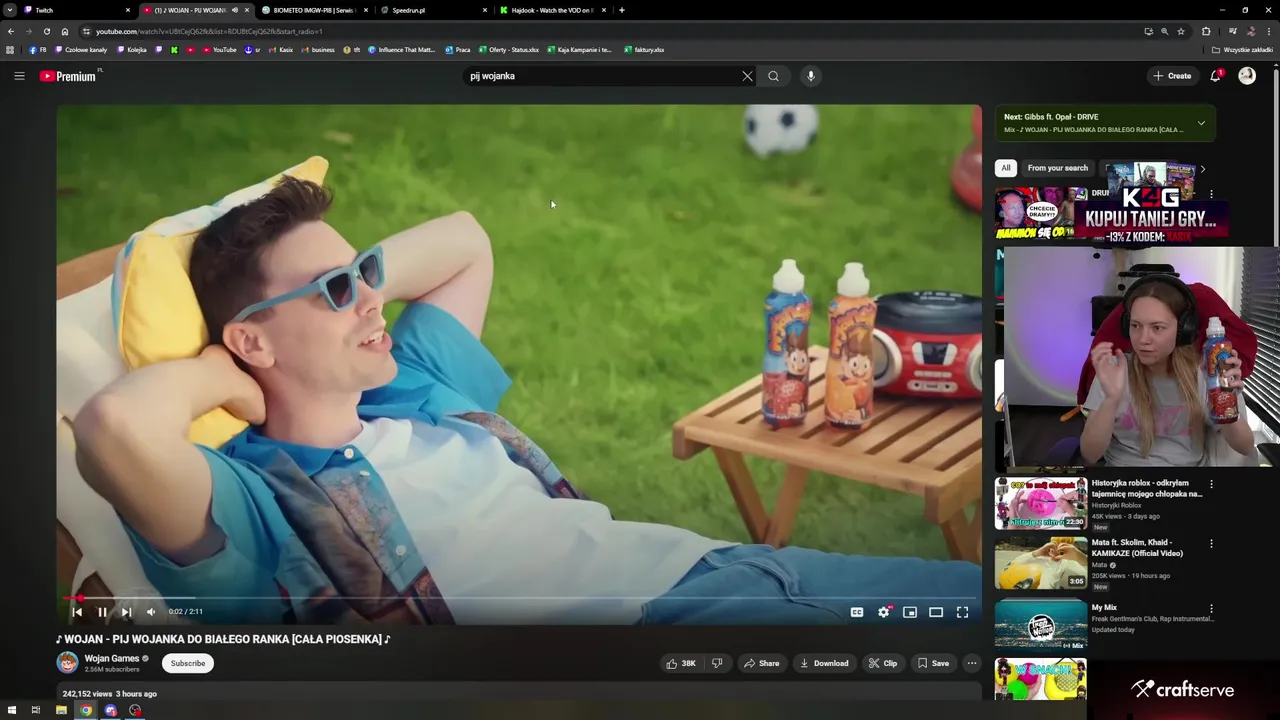Open the Chrome extensions menu
The image size is (1280, 720).
click(x=1206, y=31)
